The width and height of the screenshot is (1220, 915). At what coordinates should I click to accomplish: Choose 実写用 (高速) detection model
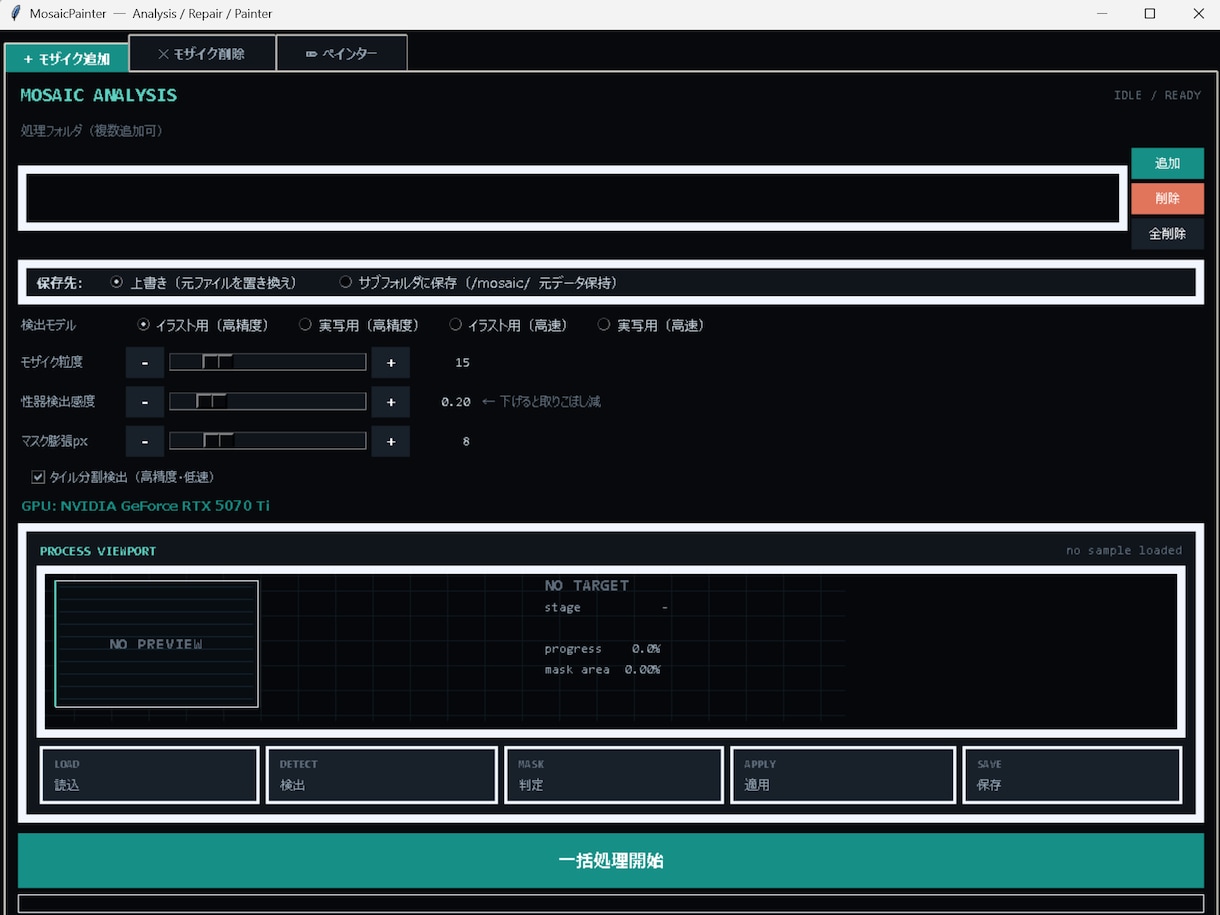point(651,325)
